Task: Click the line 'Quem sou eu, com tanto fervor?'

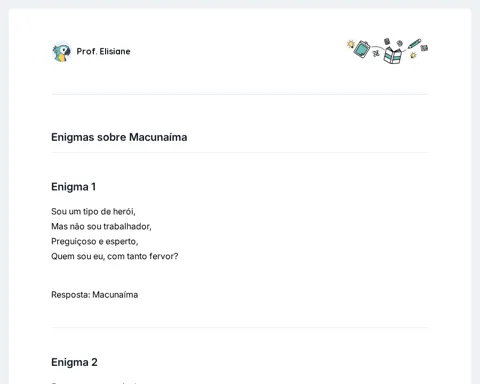Action: pyautogui.click(x=115, y=256)
